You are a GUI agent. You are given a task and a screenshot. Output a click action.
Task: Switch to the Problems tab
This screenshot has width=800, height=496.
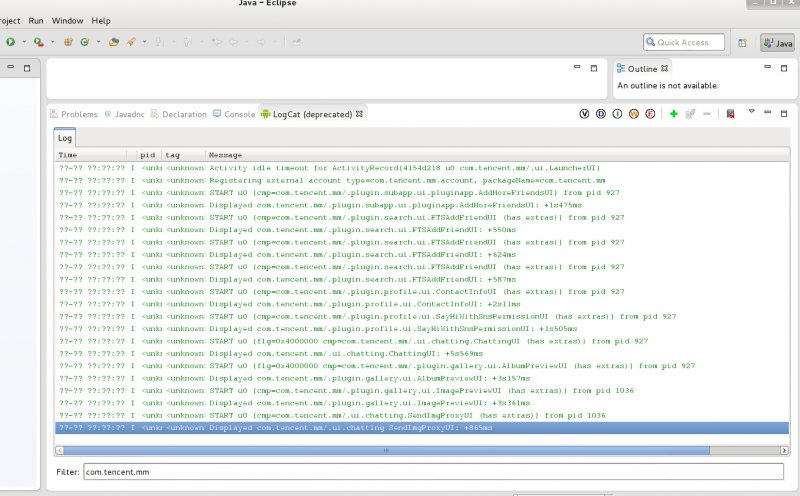tap(73, 114)
